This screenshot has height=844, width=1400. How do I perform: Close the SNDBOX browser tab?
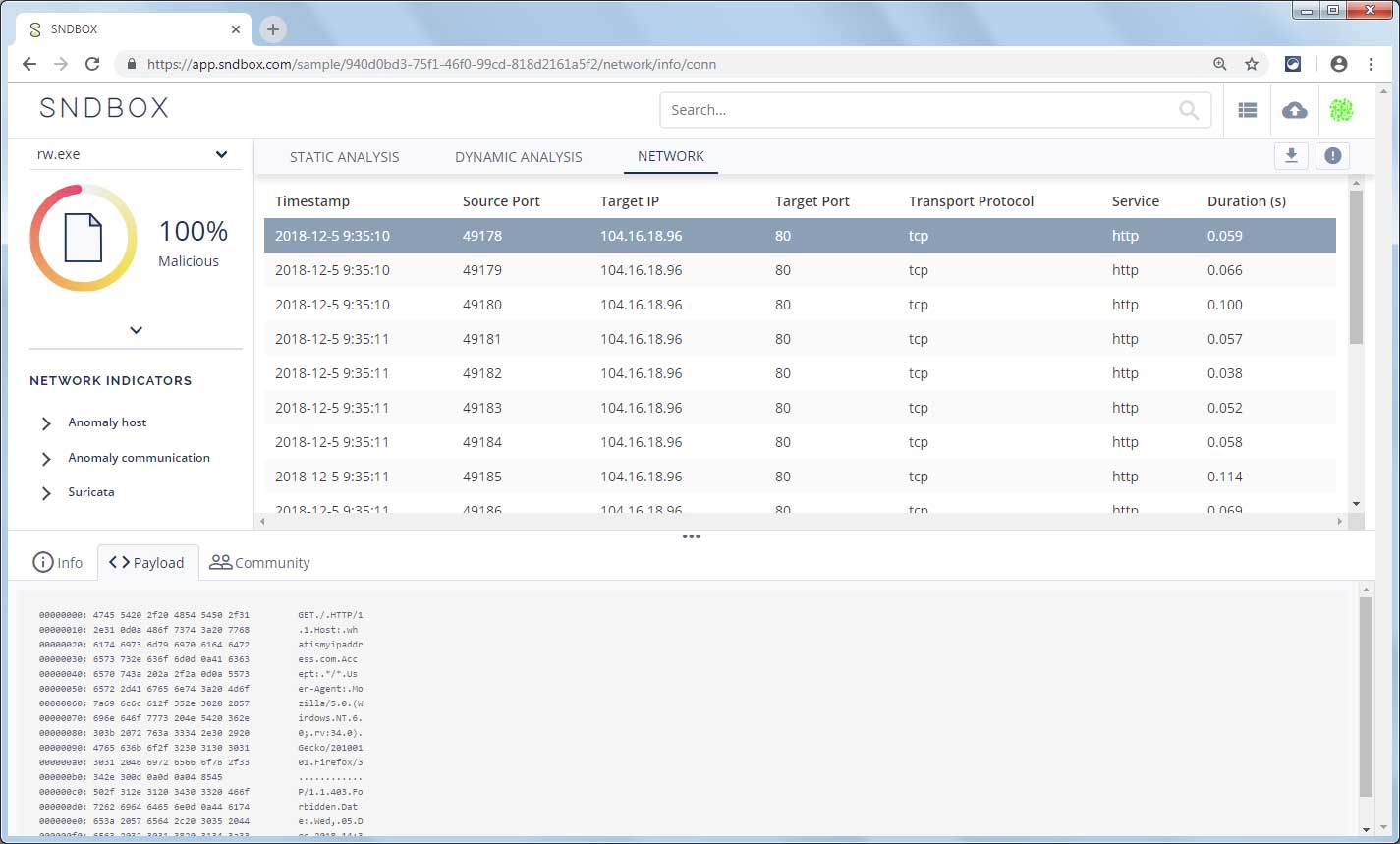(235, 29)
